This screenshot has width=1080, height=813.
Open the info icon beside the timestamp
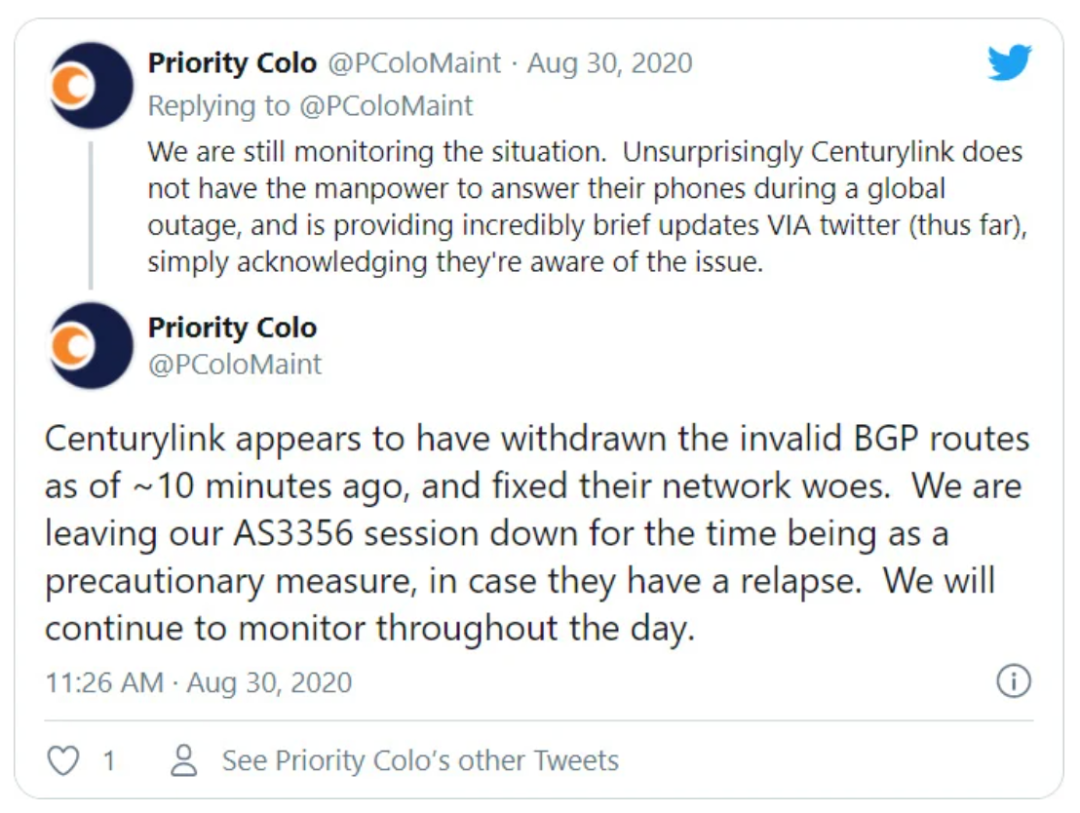click(1013, 682)
